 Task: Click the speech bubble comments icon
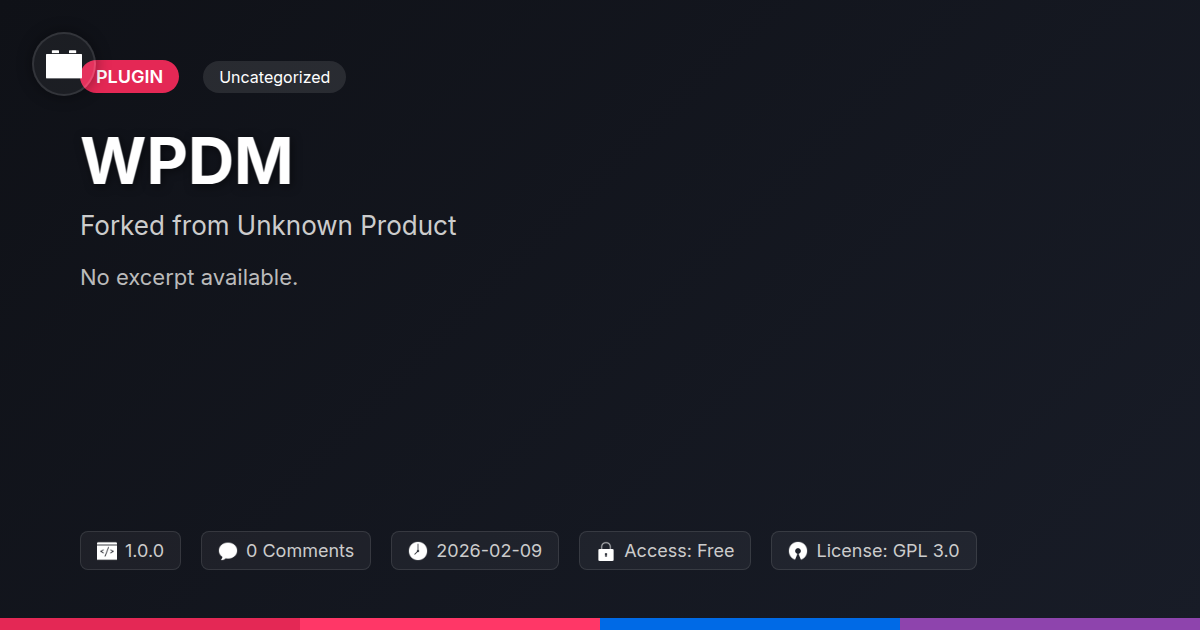(x=228, y=551)
